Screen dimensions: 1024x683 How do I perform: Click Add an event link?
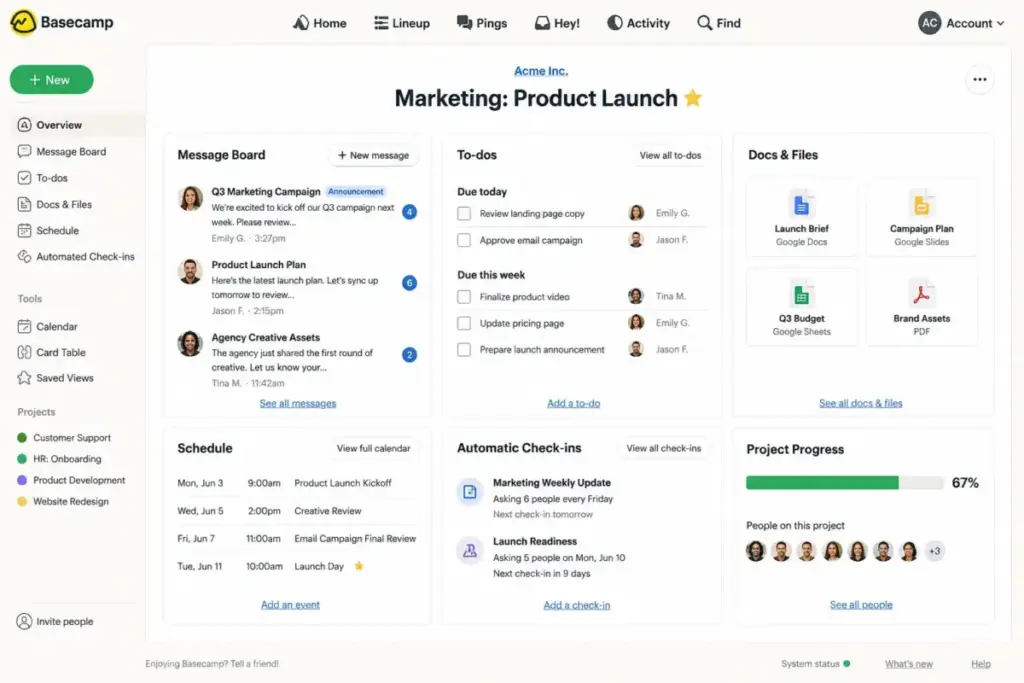tap(291, 605)
